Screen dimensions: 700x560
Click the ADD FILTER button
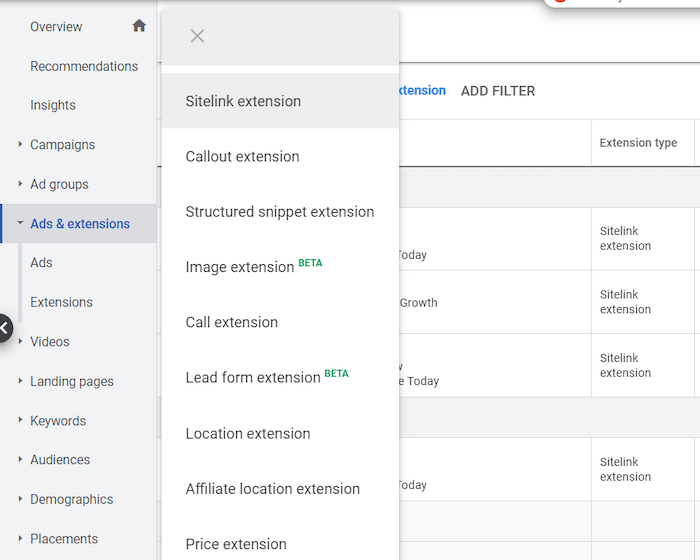click(498, 91)
